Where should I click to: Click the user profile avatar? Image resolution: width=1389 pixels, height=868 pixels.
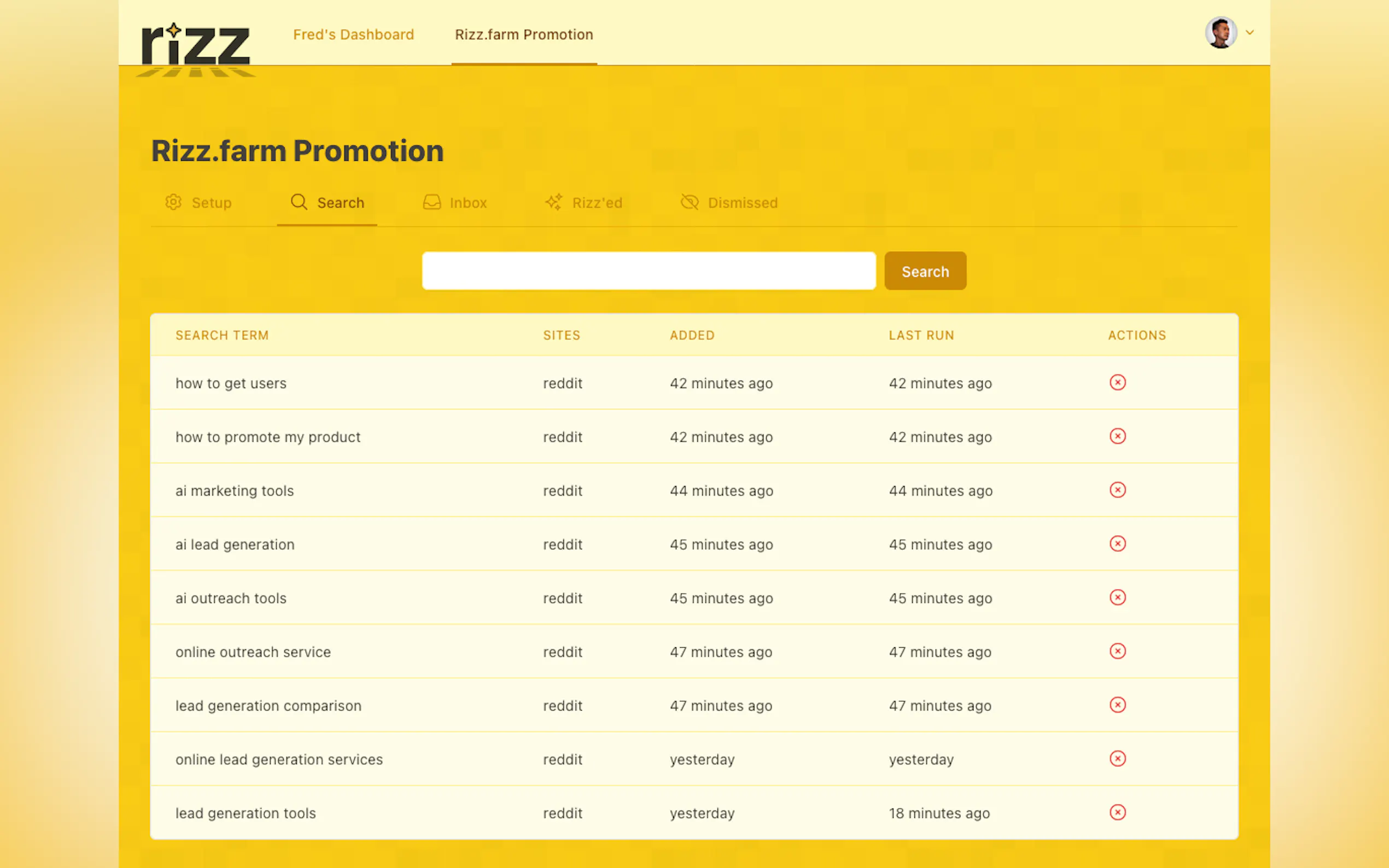coord(1220,33)
